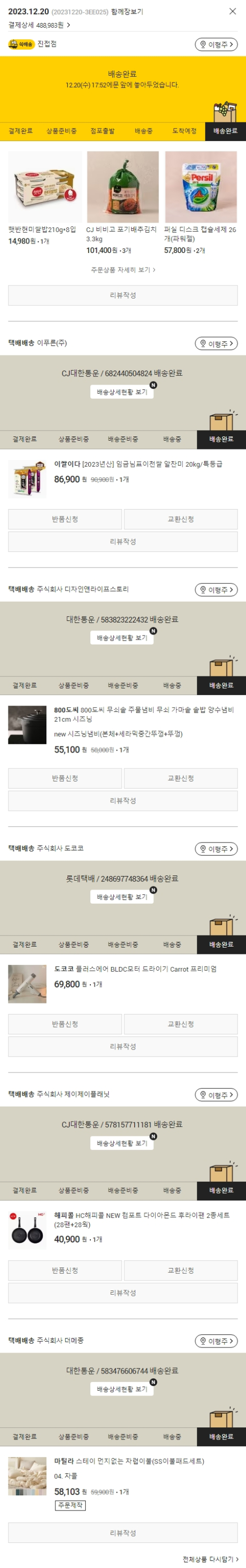
Task: Open CJ 비비고 포기배추김치 product image
Action: [x=122, y=187]
